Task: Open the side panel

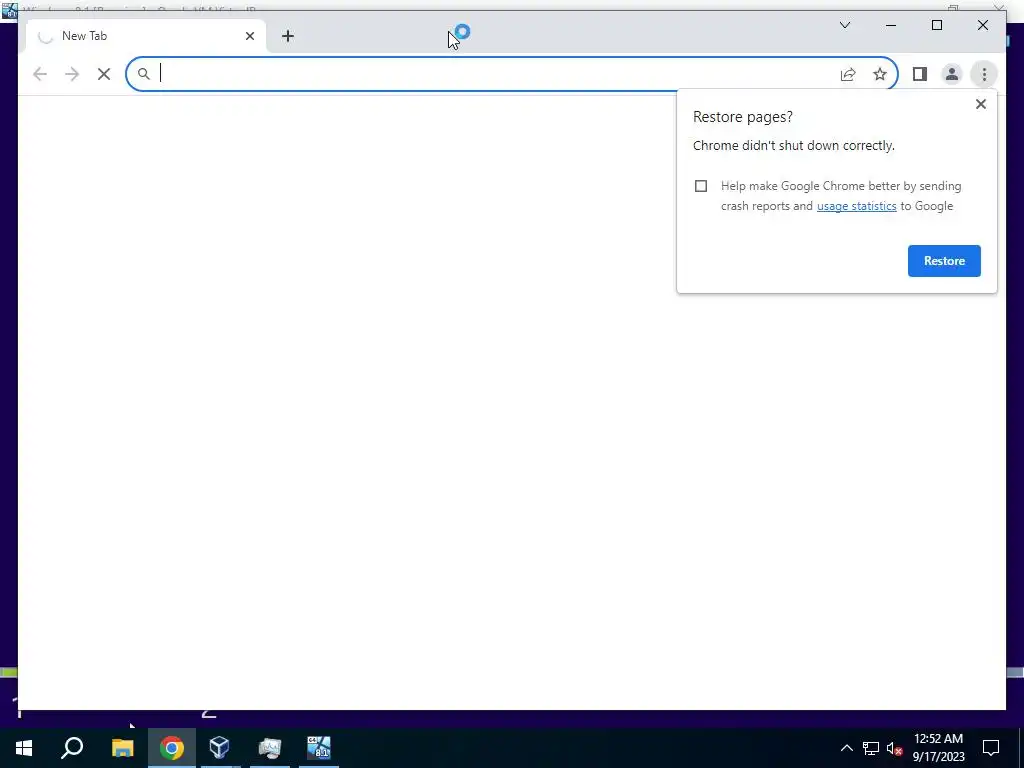Action: 920,74
